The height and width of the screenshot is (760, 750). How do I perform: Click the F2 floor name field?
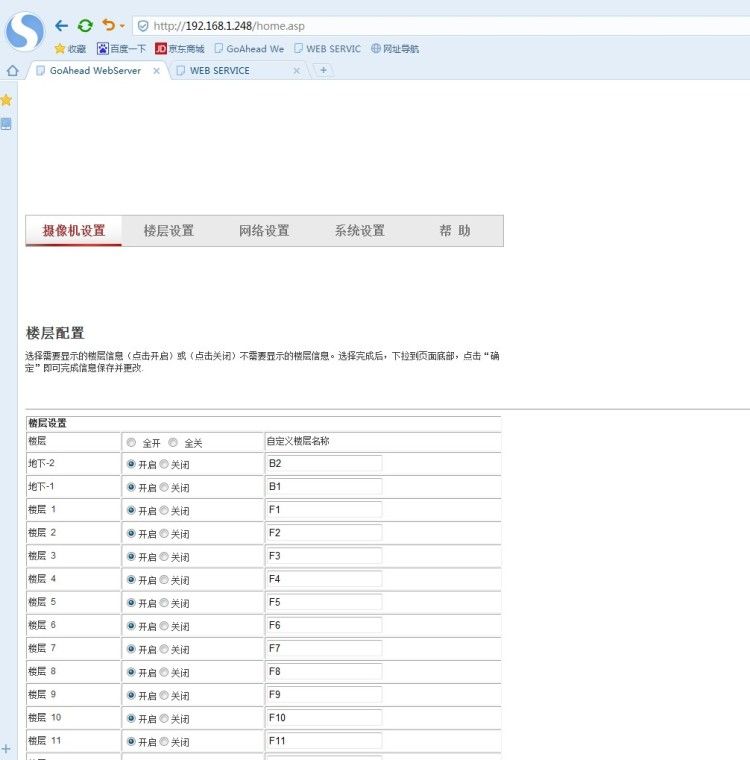[324, 533]
